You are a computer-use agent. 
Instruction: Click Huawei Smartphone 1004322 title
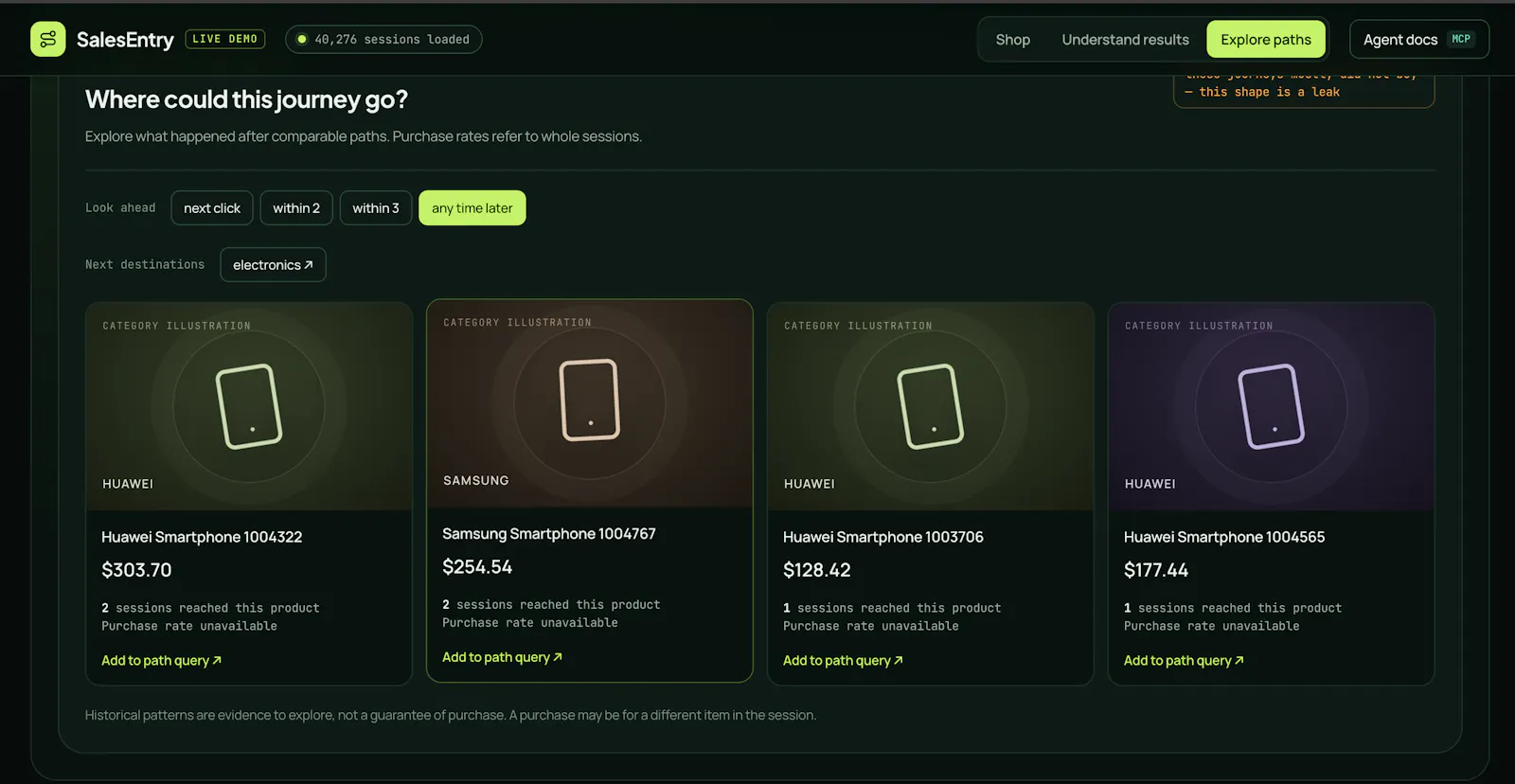(202, 537)
